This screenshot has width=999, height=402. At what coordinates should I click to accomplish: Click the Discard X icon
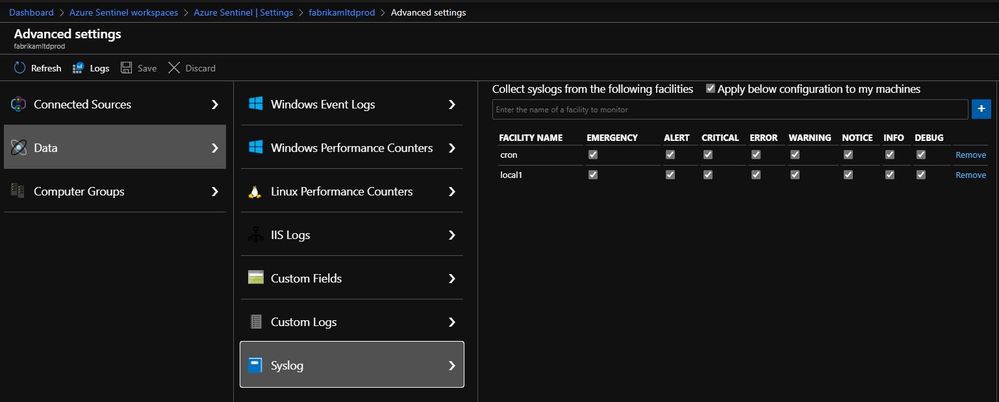point(174,68)
